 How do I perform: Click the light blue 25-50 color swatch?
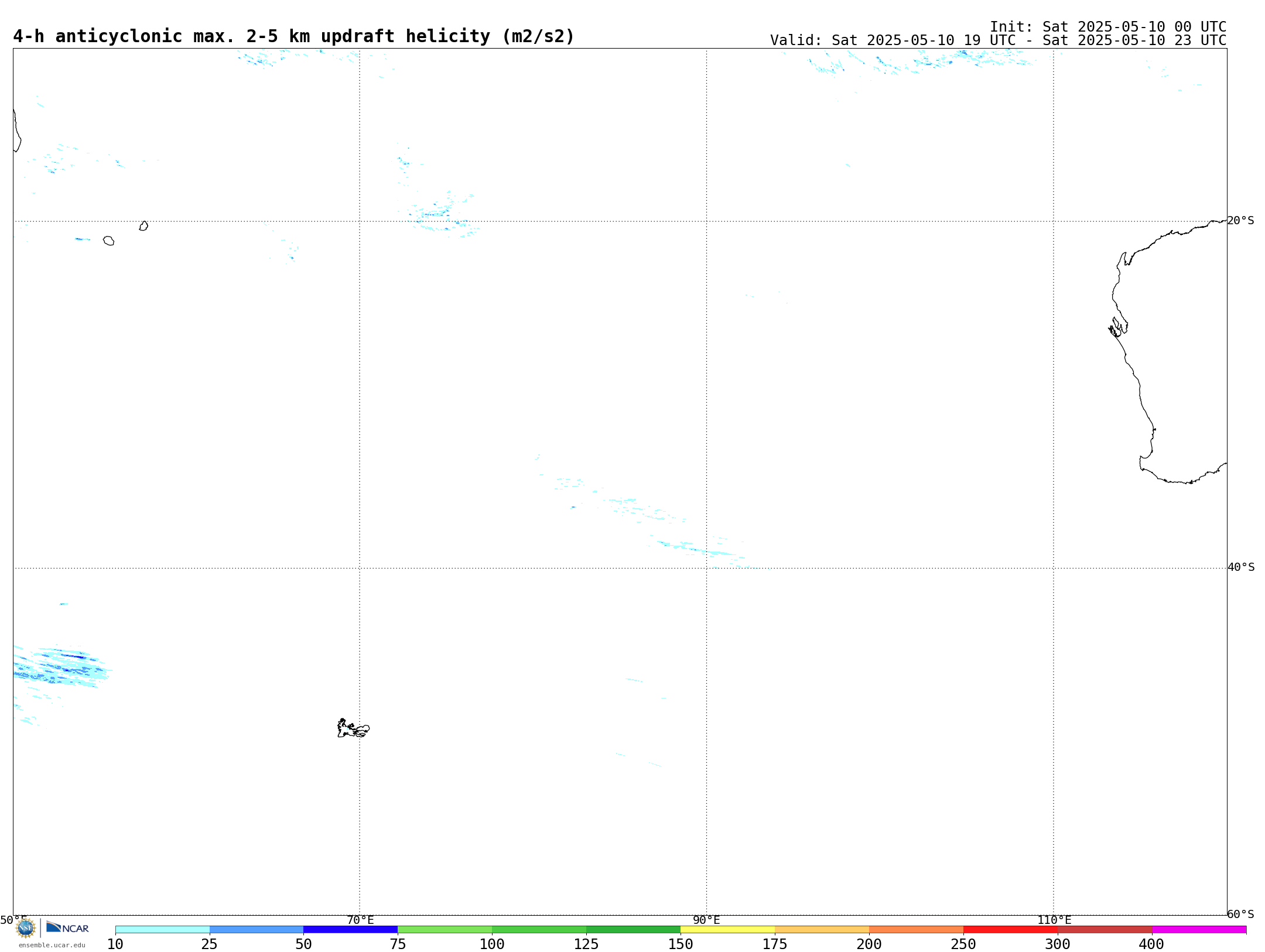point(257,930)
